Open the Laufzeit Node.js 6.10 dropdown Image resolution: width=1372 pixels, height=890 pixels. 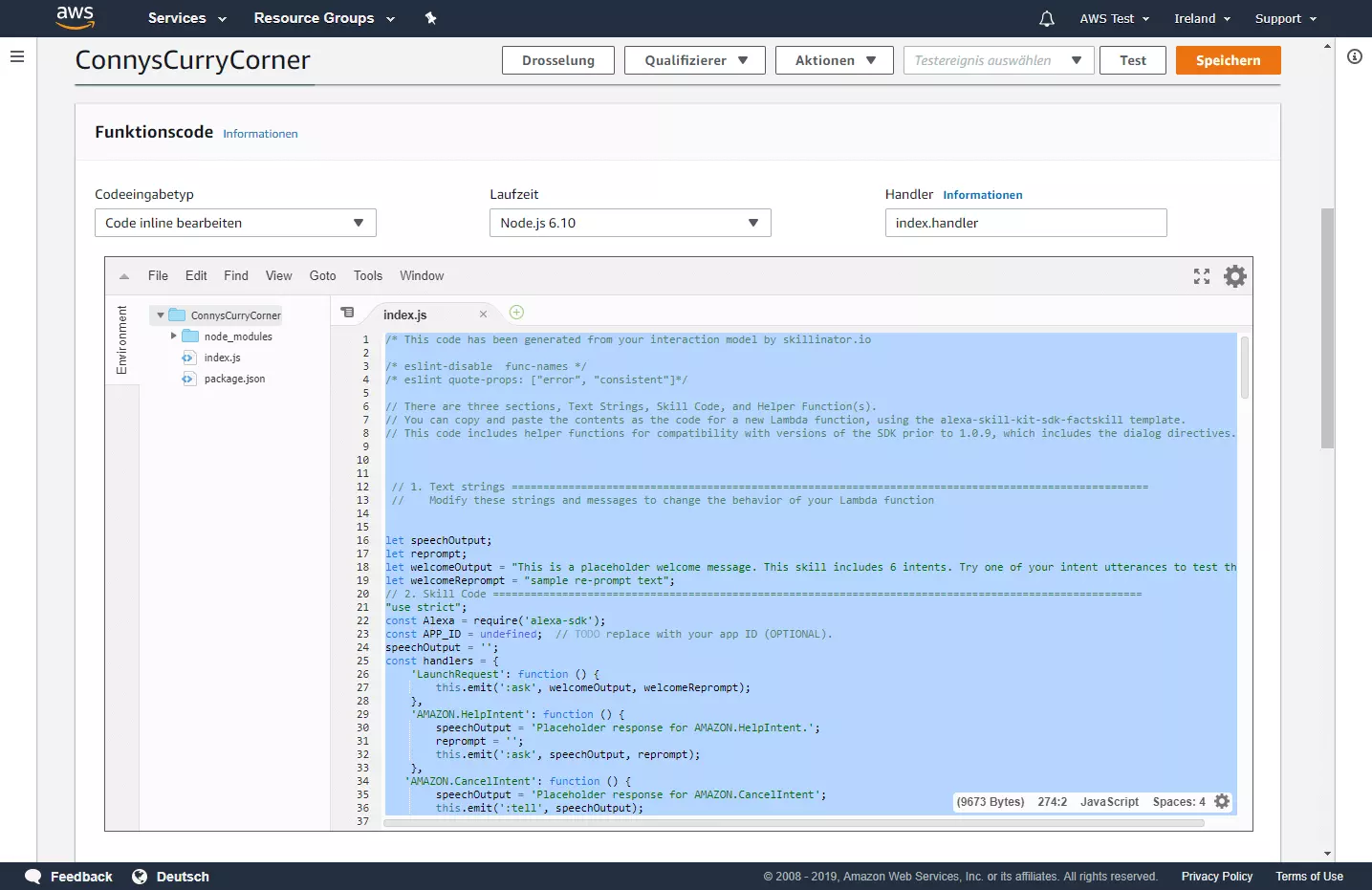[x=629, y=223]
